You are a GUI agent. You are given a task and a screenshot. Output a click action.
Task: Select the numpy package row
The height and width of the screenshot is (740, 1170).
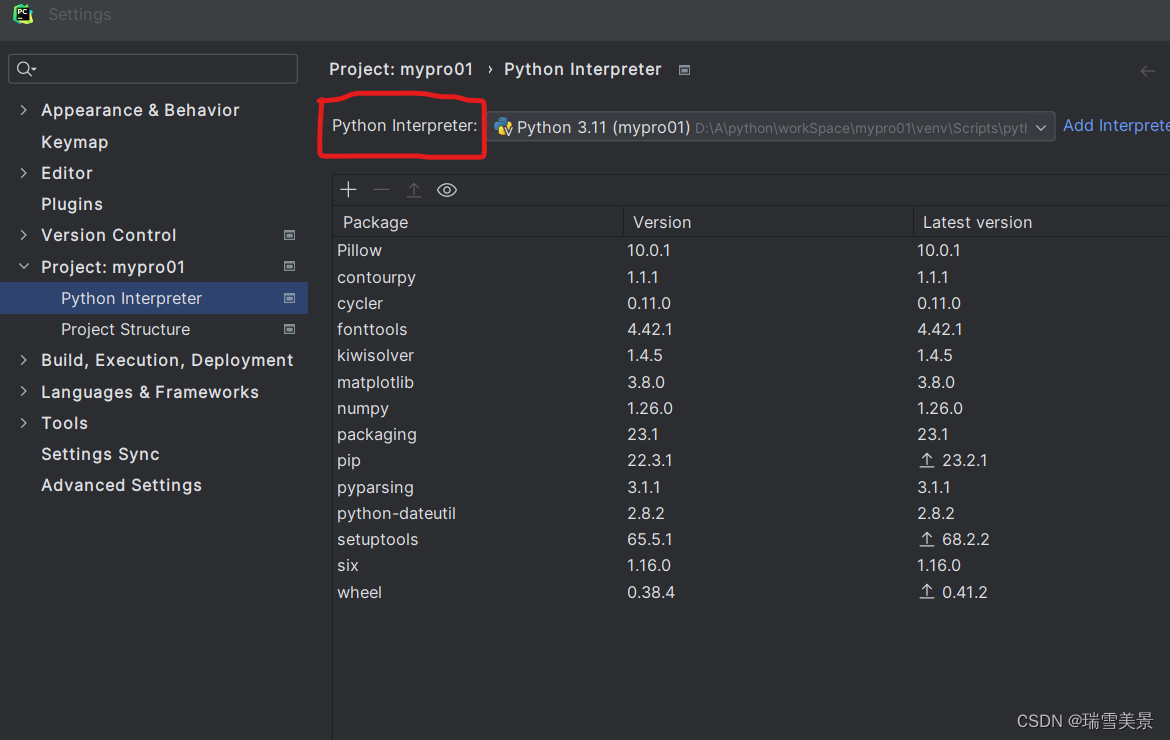point(751,408)
